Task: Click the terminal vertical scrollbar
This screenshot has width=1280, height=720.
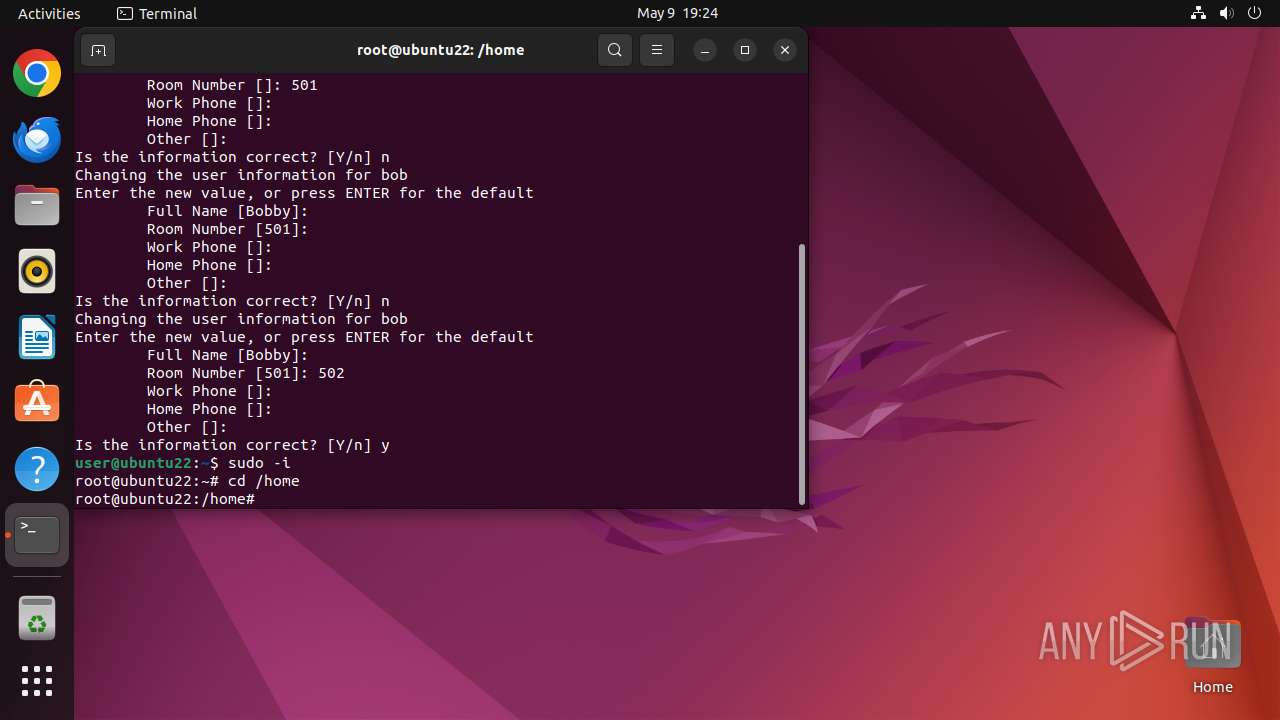Action: [x=802, y=374]
